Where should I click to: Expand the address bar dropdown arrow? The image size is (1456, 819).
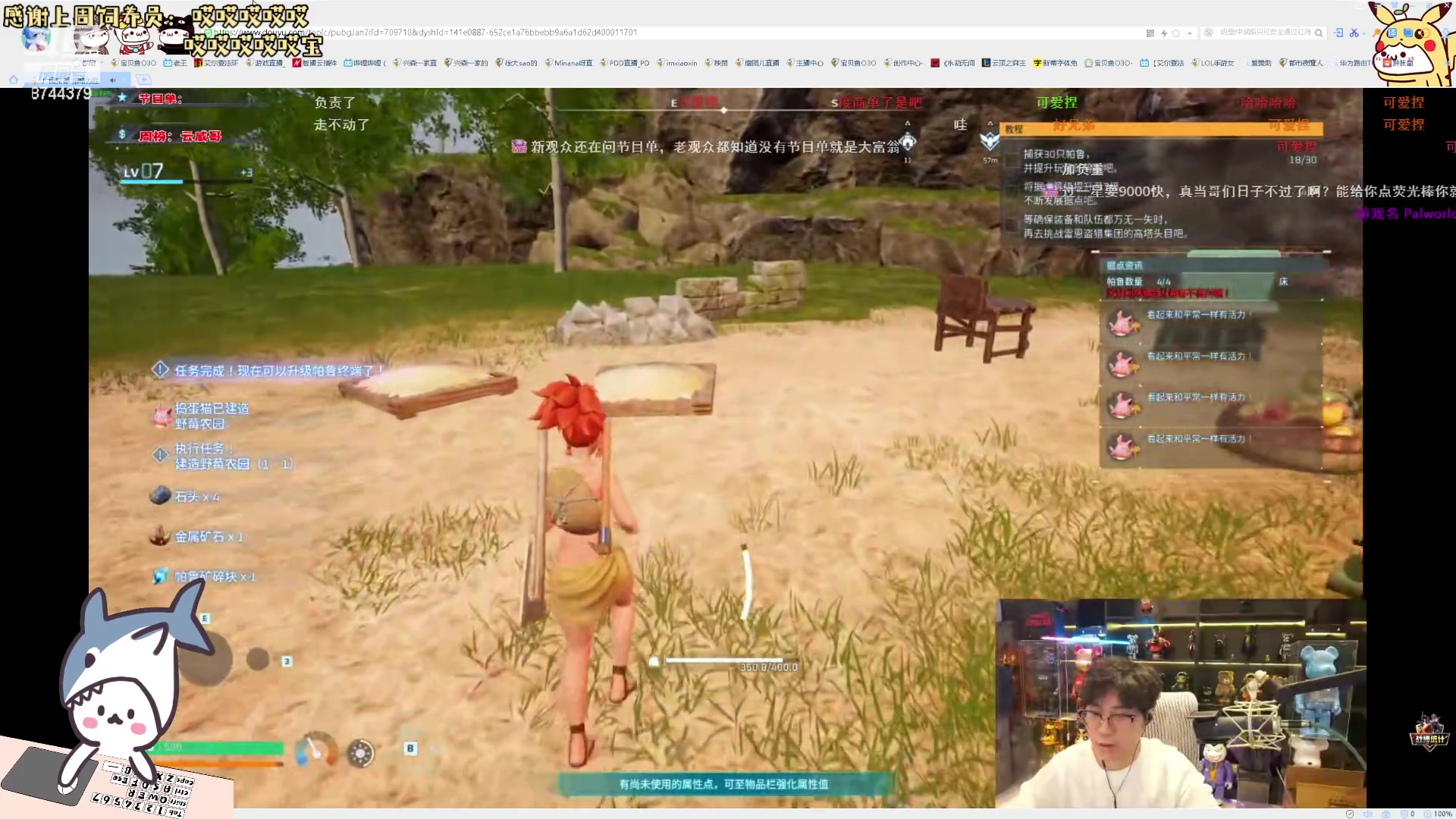[x=1190, y=33]
